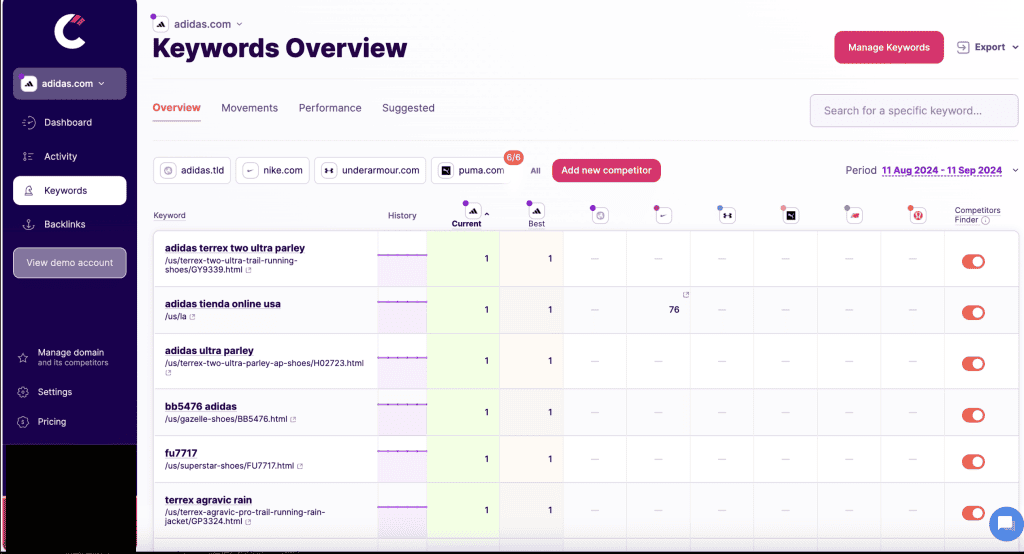This screenshot has height=554, width=1024.
Task: Select the puma.com competitor chip
Action: click(472, 171)
